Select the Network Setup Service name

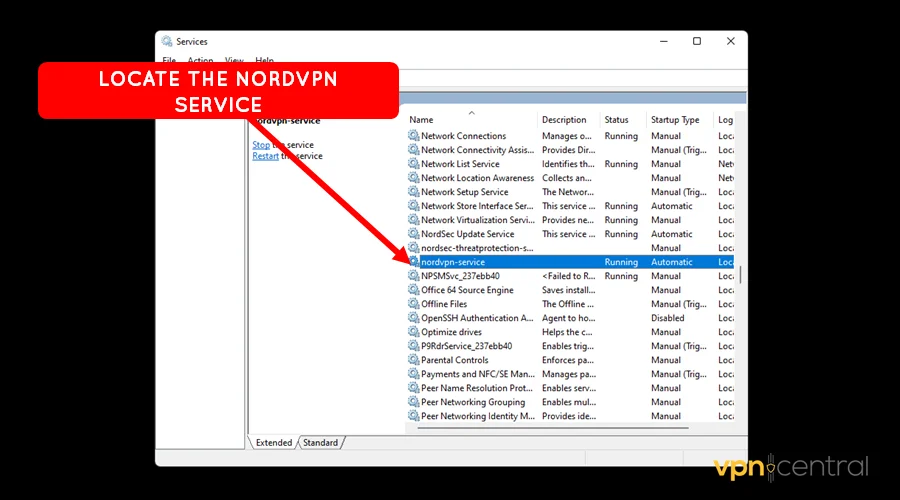464,192
